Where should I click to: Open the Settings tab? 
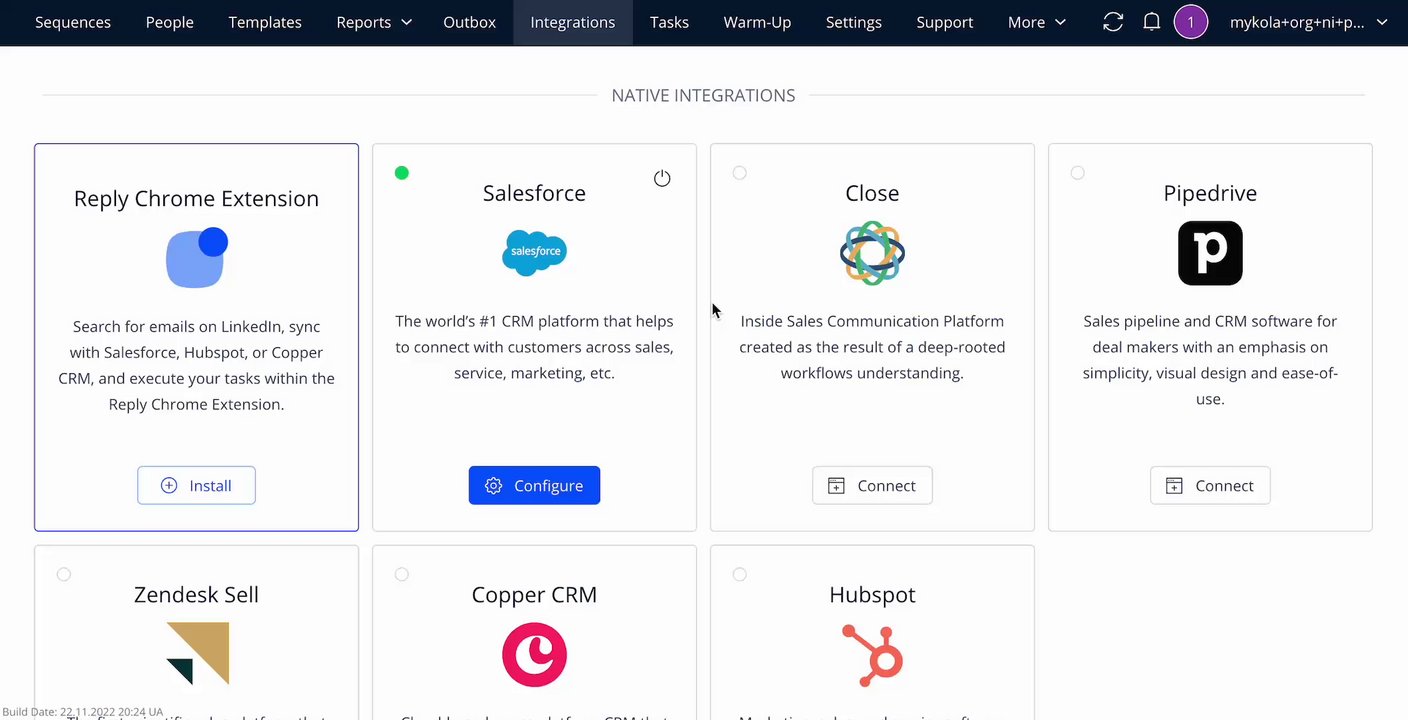pos(854,22)
